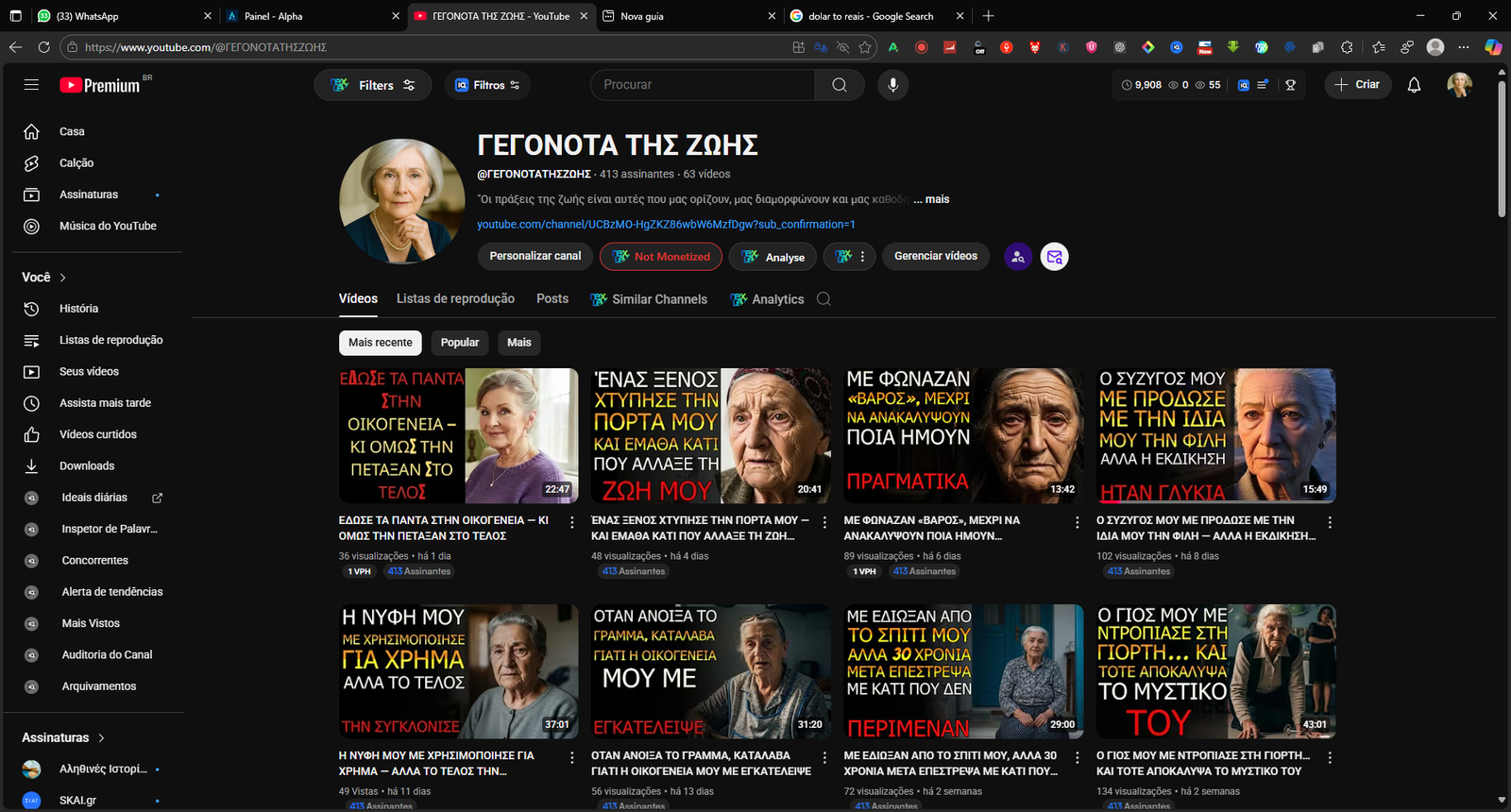Image resolution: width=1511 pixels, height=812 pixels.
Task: Open the notifications bell
Action: (x=1414, y=85)
